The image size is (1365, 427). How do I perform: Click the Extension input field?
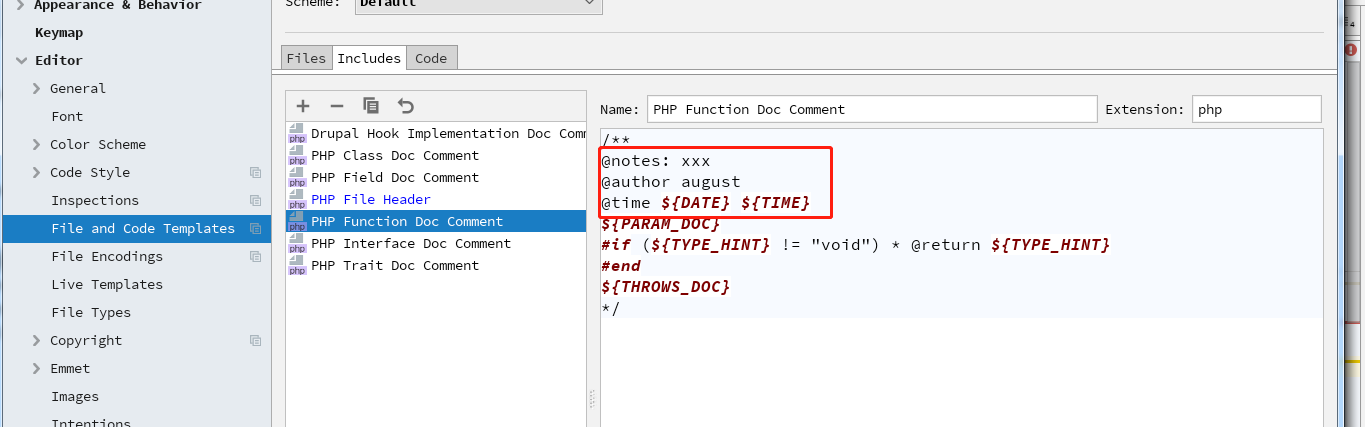coord(1256,109)
